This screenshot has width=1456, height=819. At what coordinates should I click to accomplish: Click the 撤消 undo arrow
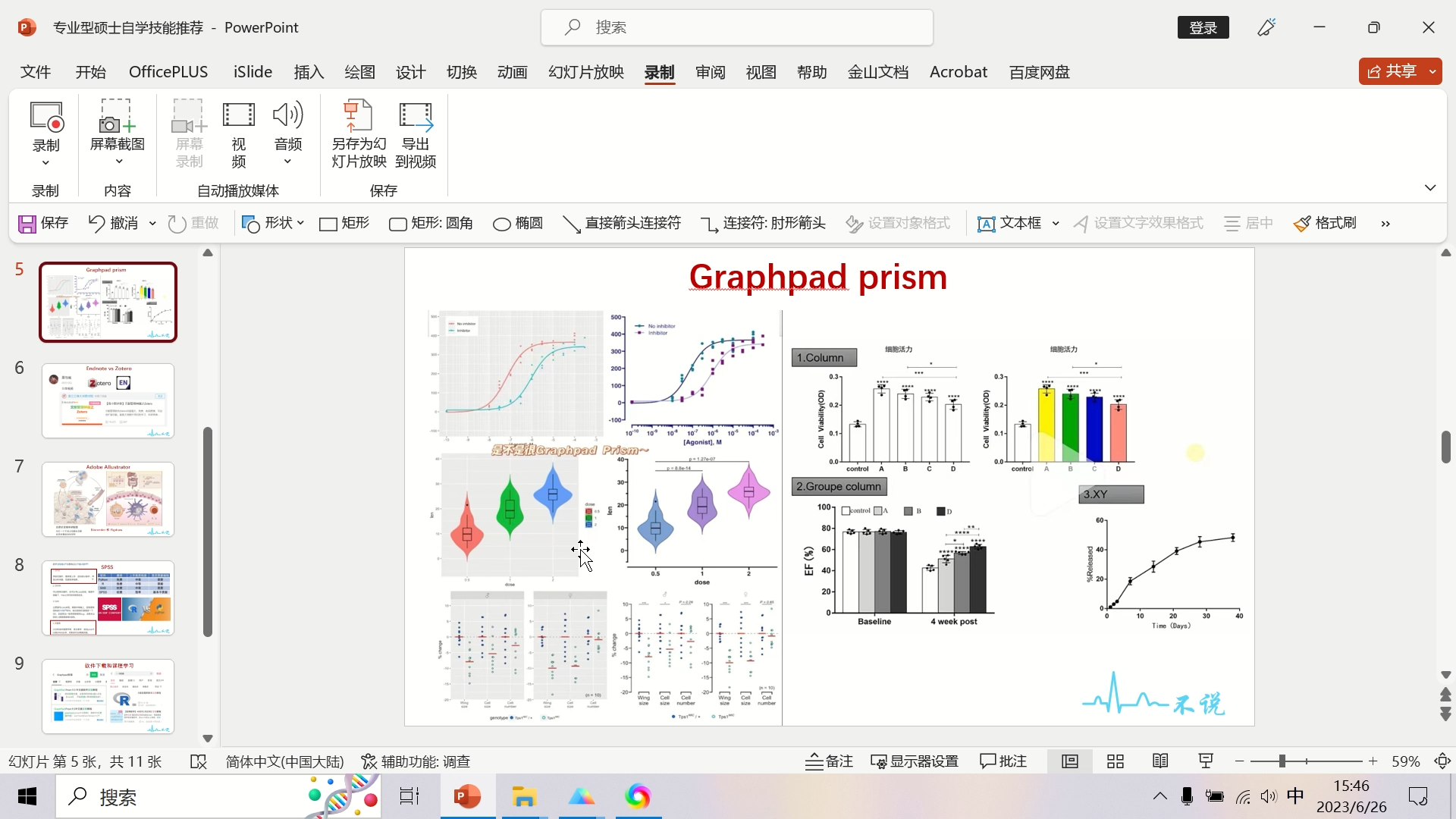click(x=96, y=224)
